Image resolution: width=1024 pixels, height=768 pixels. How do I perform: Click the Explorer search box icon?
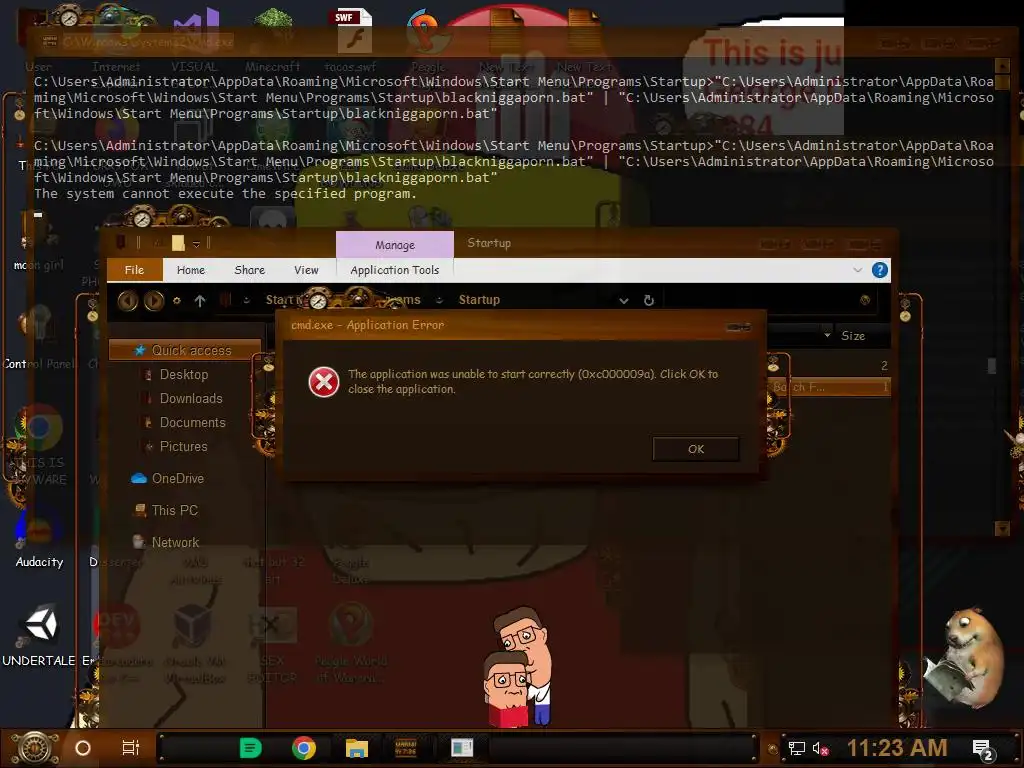point(865,300)
